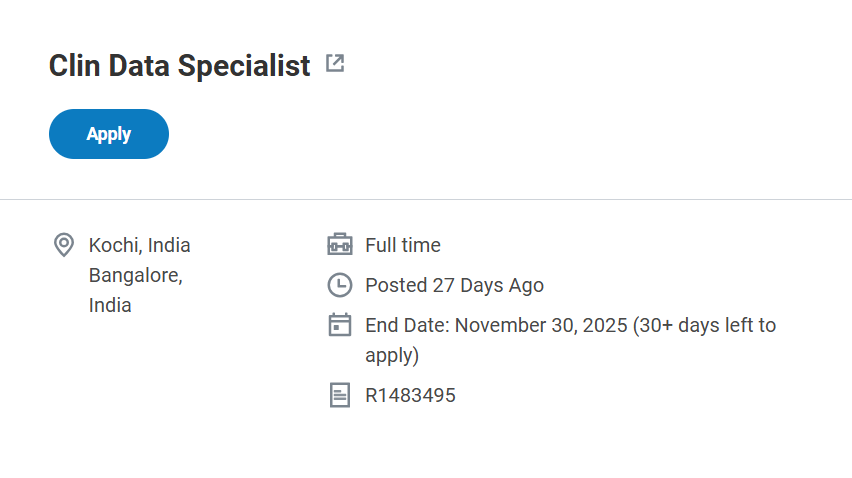Select the Bangalore location text
This screenshot has height=478, width=852.
[135, 275]
